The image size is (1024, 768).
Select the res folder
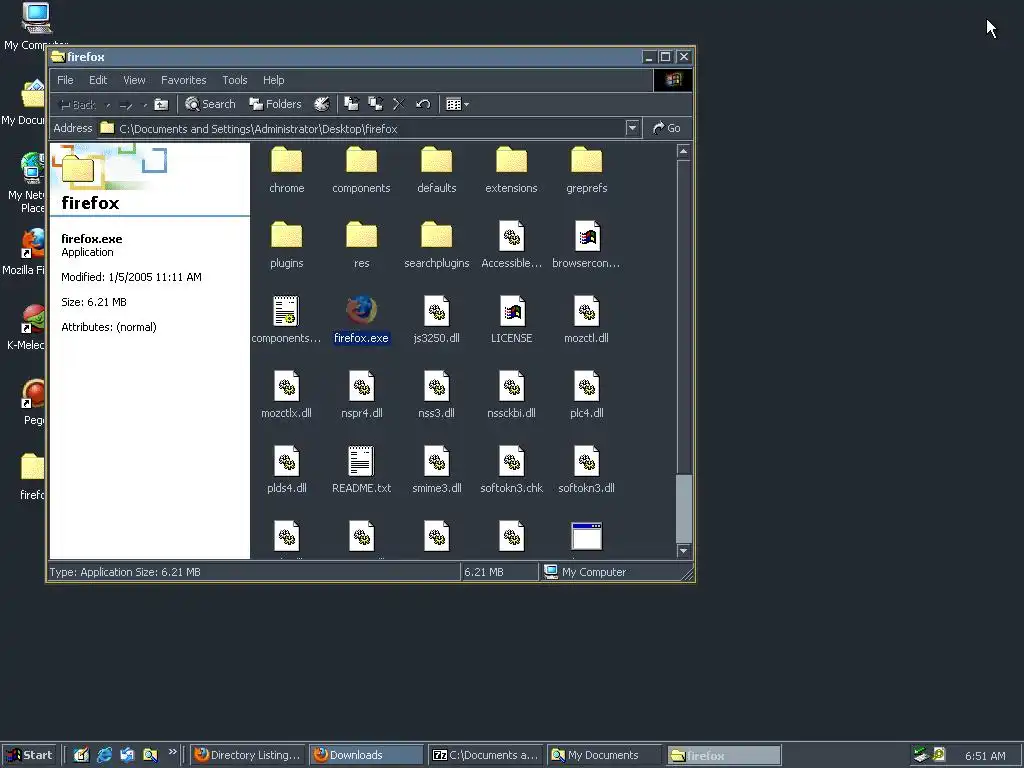(x=361, y=245)
